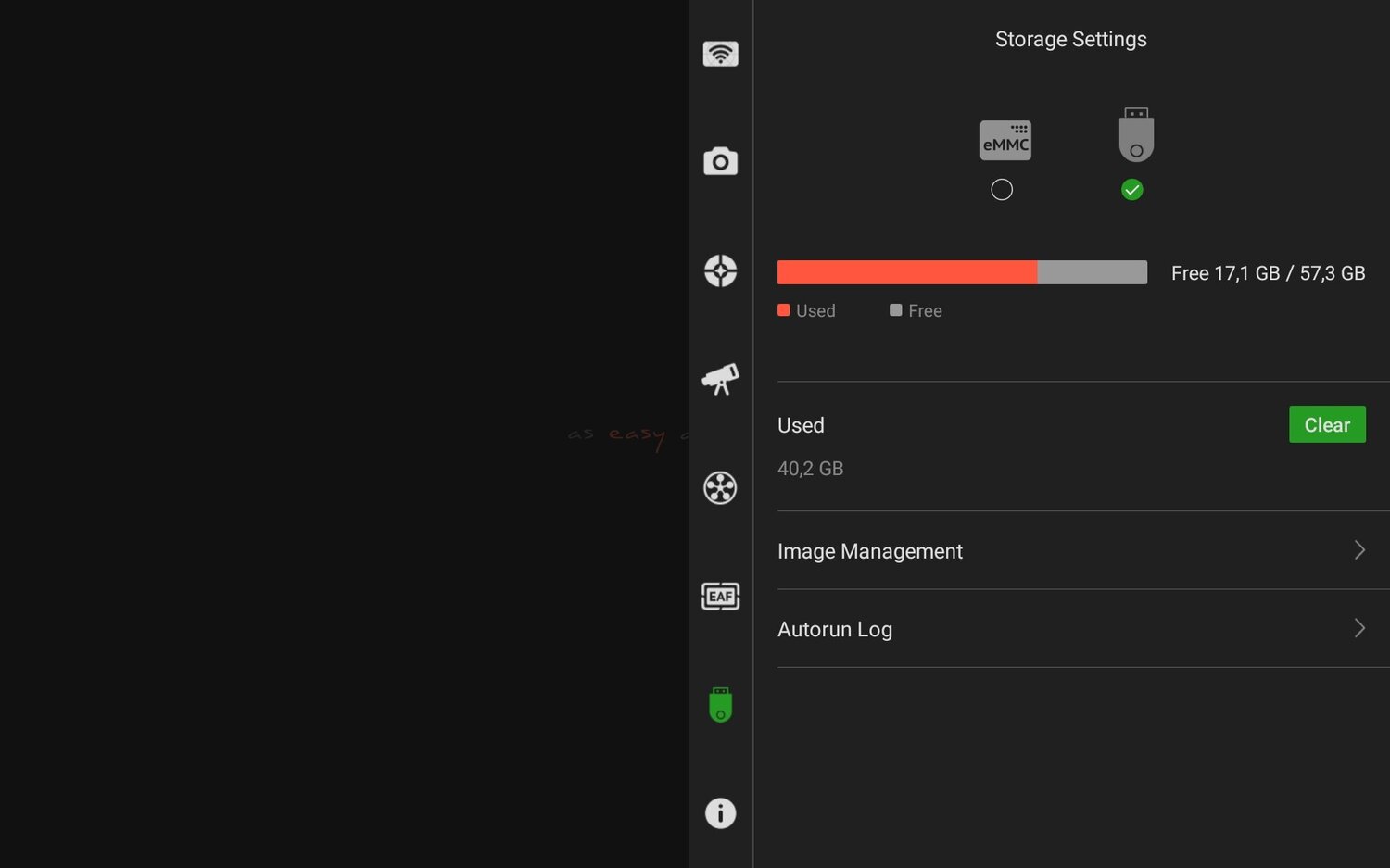Expand the Autorun Log chevron
1390x868 pixels.
[x=1359, y=628]
